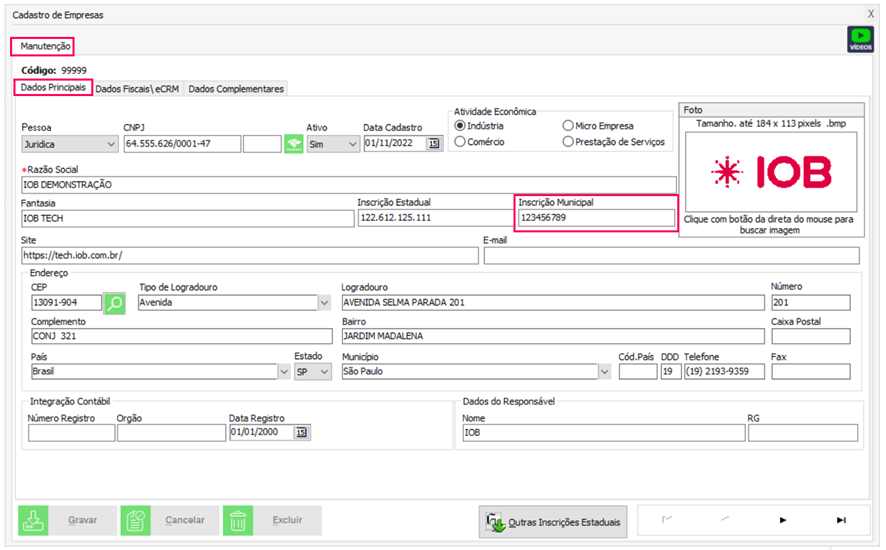
Task: Select the Indústria radio button
Action: coord(460,126)
